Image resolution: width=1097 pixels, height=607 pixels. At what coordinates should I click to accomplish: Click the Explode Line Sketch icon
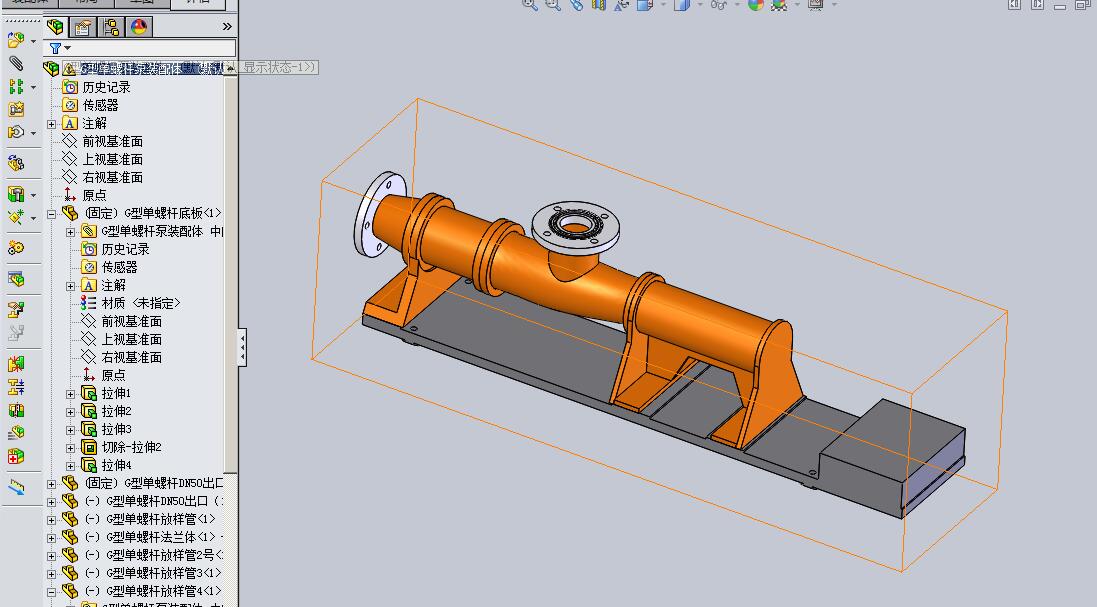click(x=15, y=333)
